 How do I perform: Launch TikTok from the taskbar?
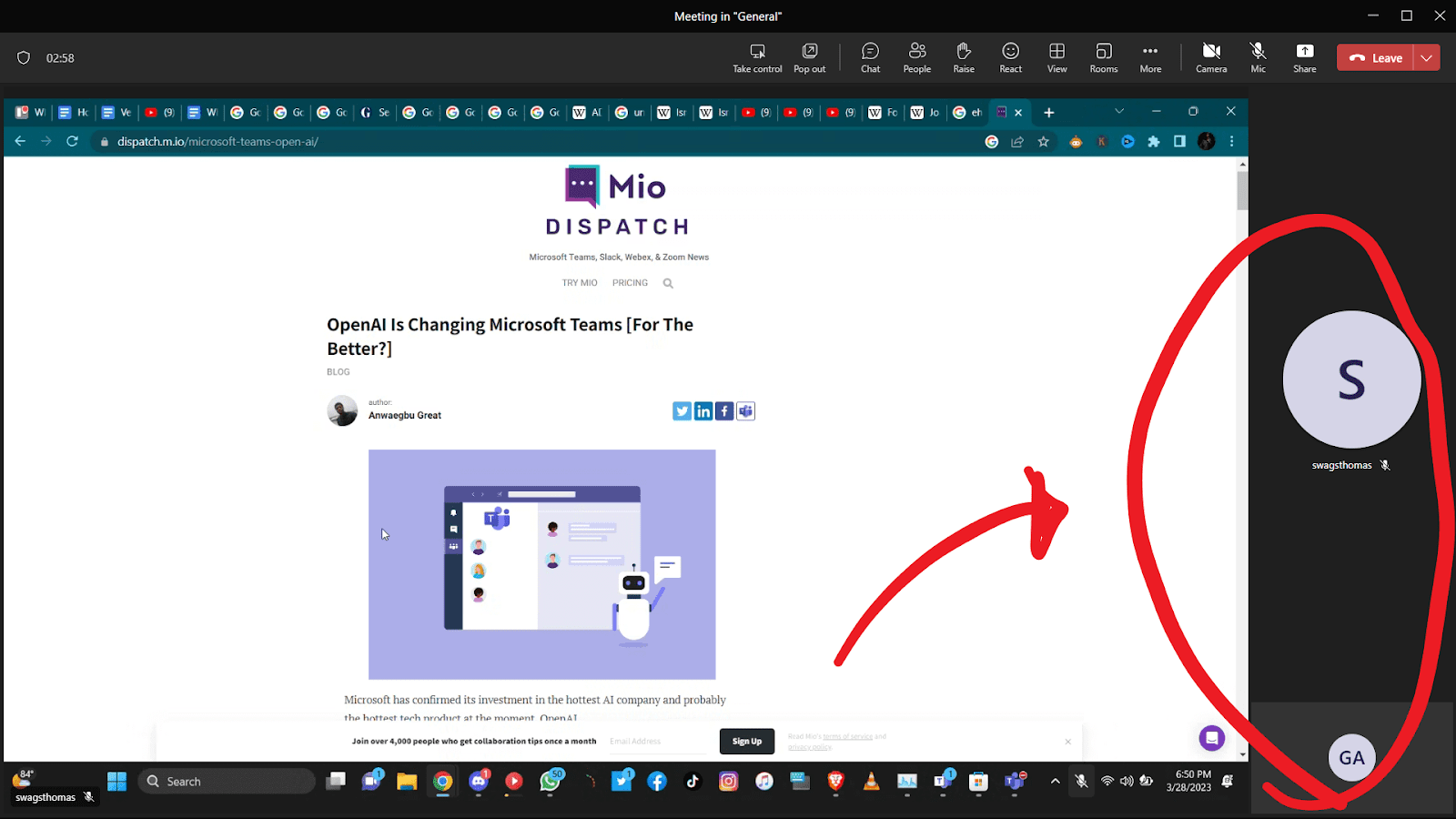coord(693,781)
